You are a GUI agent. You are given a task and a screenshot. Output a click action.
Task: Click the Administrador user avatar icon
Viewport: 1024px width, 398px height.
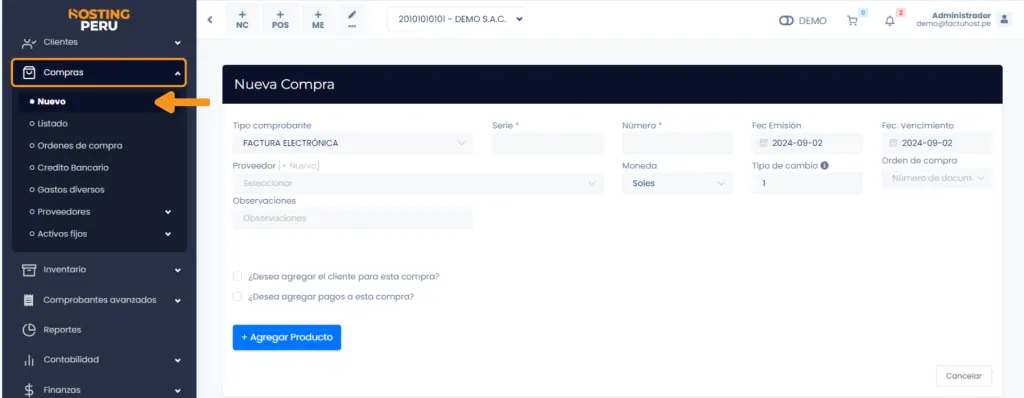[x=1004, y=20]
